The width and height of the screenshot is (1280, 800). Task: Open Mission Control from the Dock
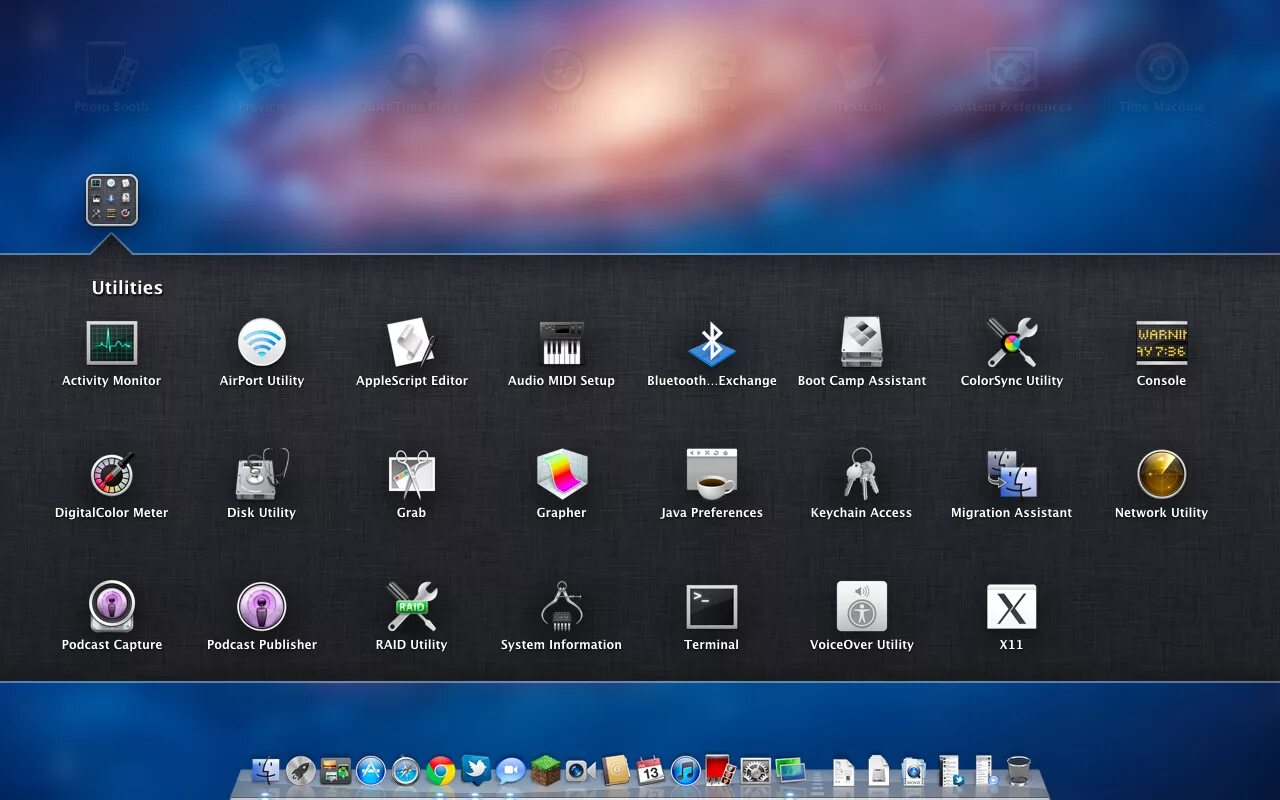pyautogui.click(x=336, y=771)
